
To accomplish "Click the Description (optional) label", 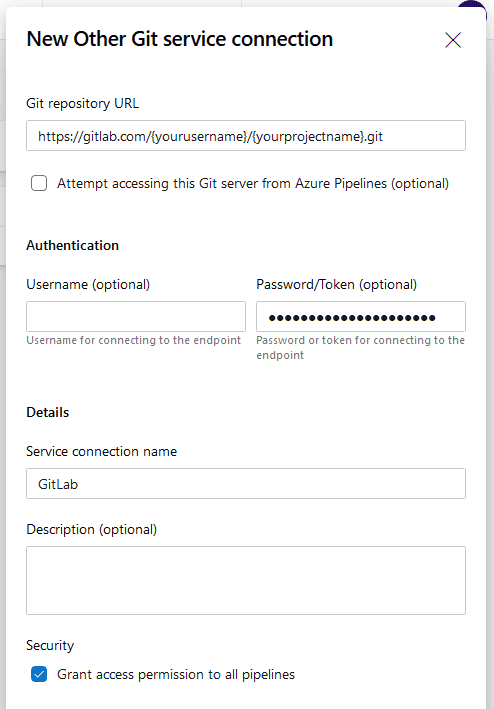I will 92,529.
